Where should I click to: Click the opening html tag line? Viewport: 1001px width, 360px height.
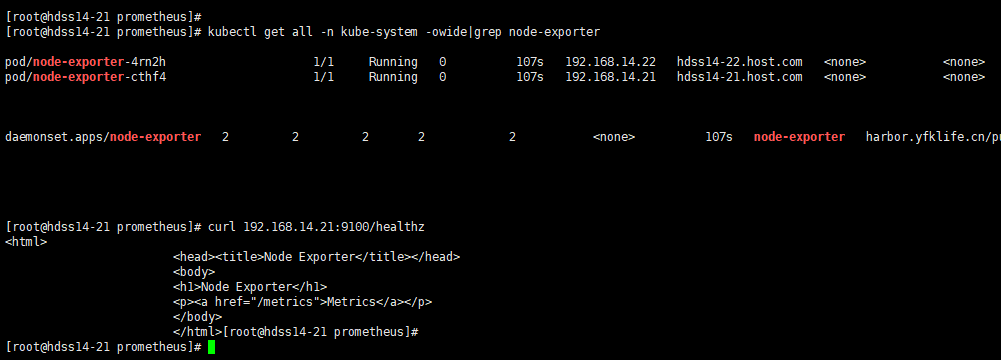tap(26, 242)
